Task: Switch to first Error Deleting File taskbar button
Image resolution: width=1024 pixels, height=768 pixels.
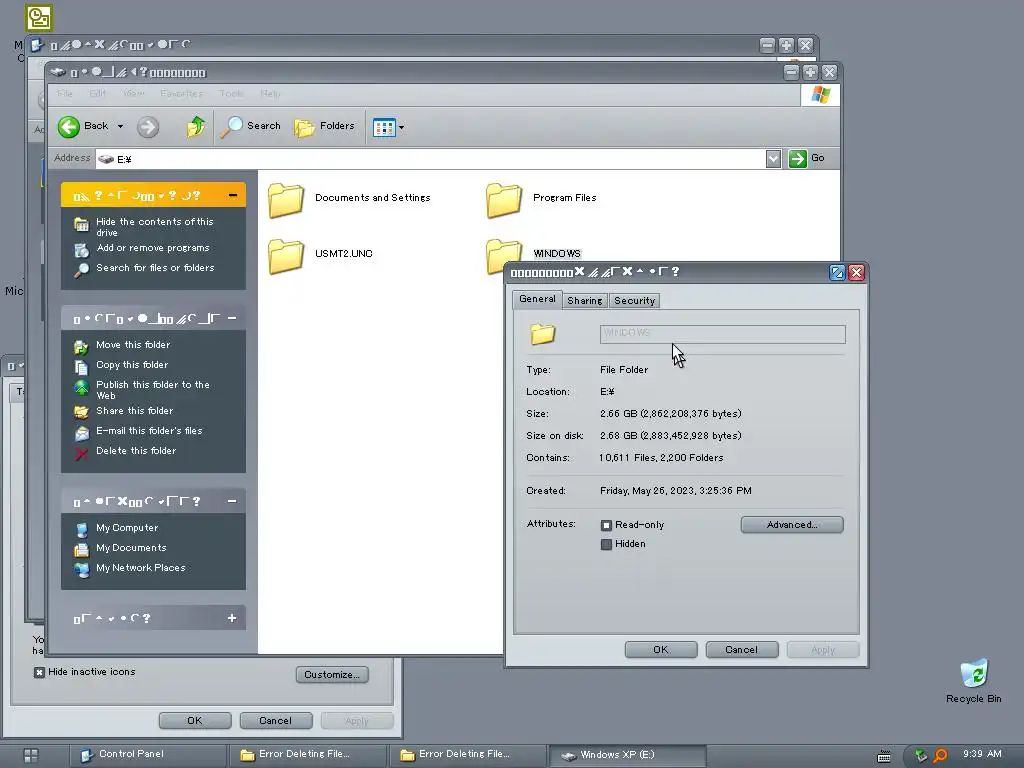Action: (x=307, y=755)
